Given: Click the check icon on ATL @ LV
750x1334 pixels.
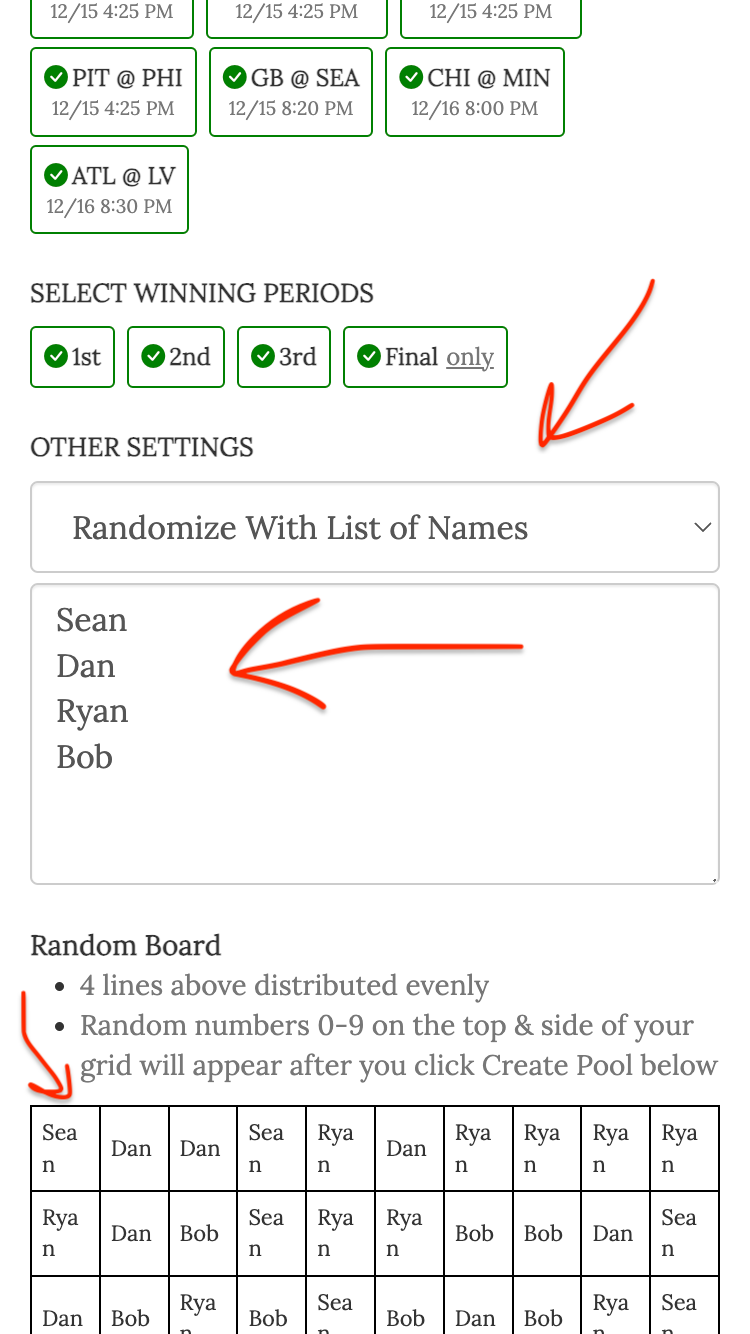Looking at the screenshot, I should pyautogui.click(x=56, y=175).
